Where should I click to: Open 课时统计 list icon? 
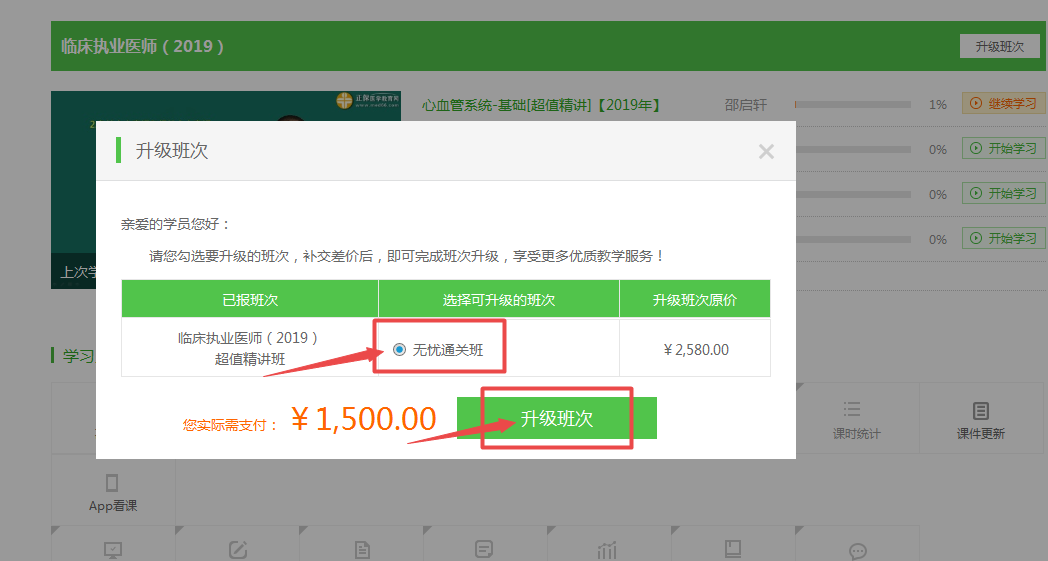(852, 410)
